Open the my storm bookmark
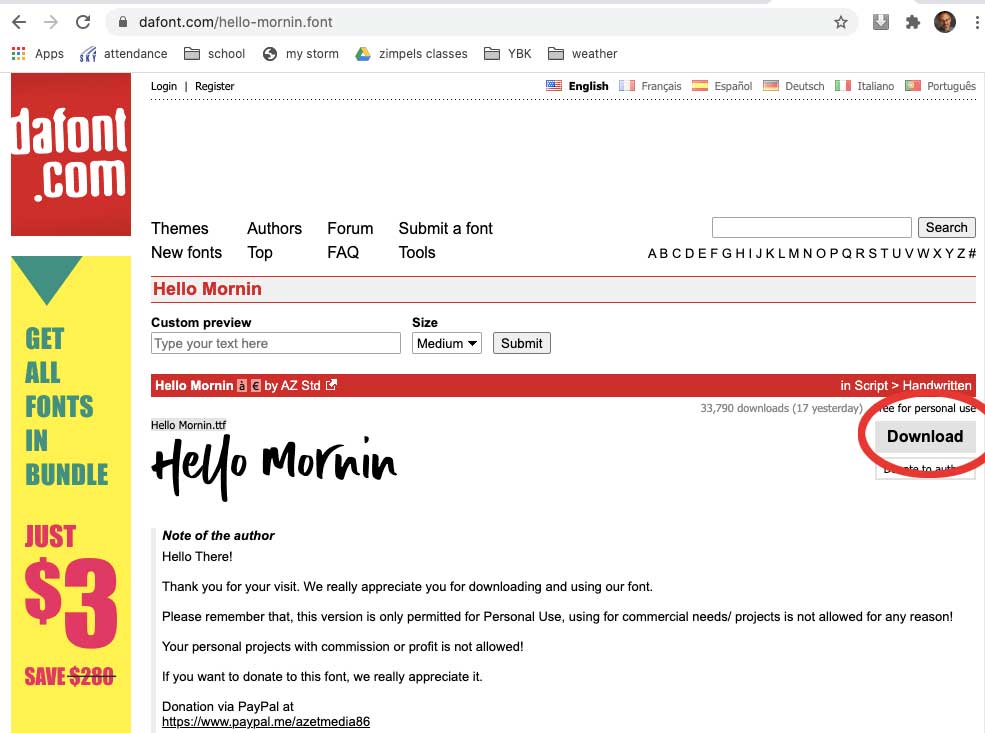985x733 pixels. [x=301, y=54]
